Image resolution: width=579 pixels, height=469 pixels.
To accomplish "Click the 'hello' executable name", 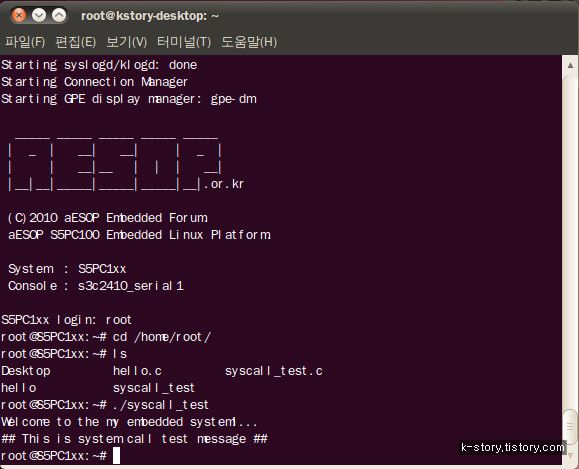I will [x=19, y=388].
